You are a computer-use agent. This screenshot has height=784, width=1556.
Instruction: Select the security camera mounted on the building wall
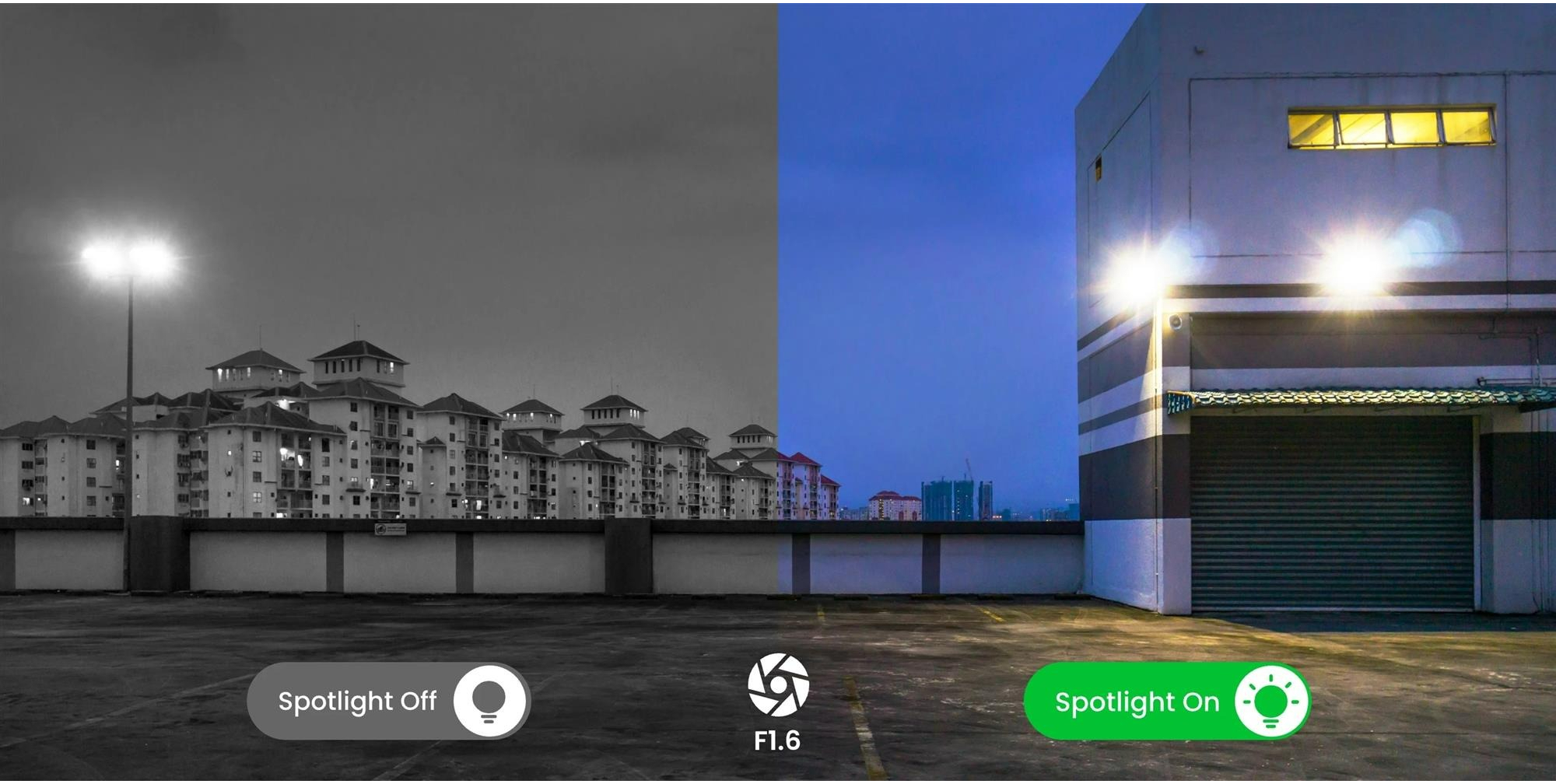pos(1175,321)
